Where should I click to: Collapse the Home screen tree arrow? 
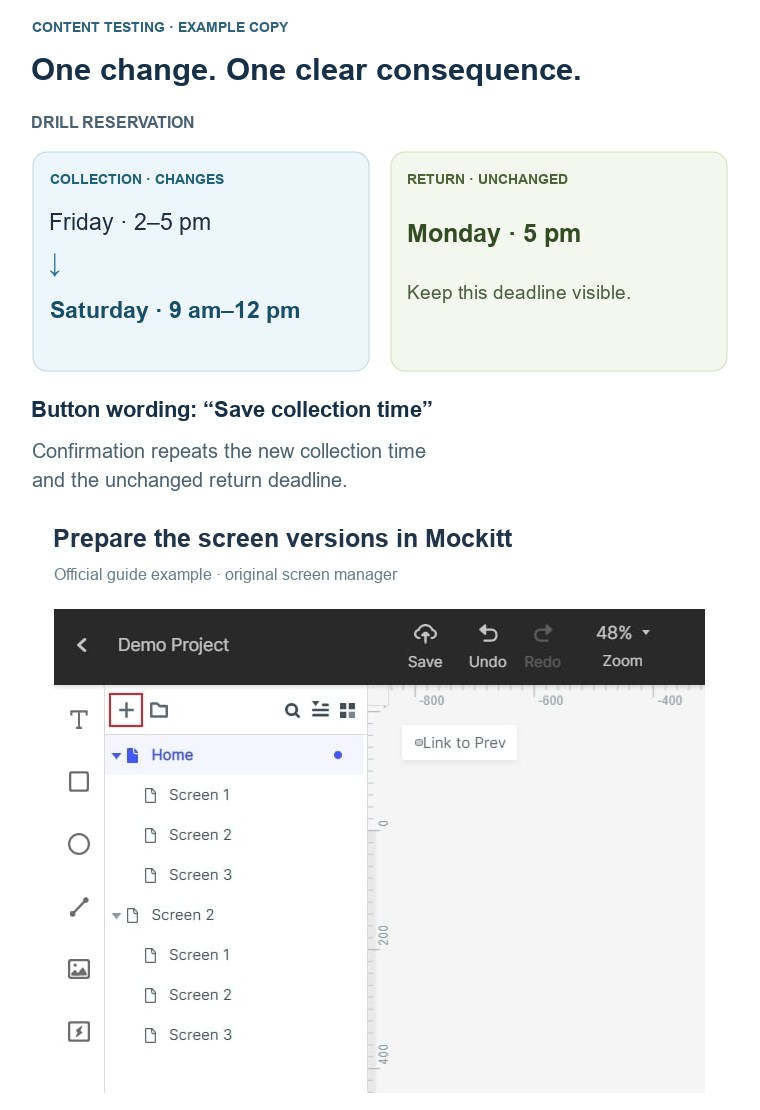[x=116, y=756]
